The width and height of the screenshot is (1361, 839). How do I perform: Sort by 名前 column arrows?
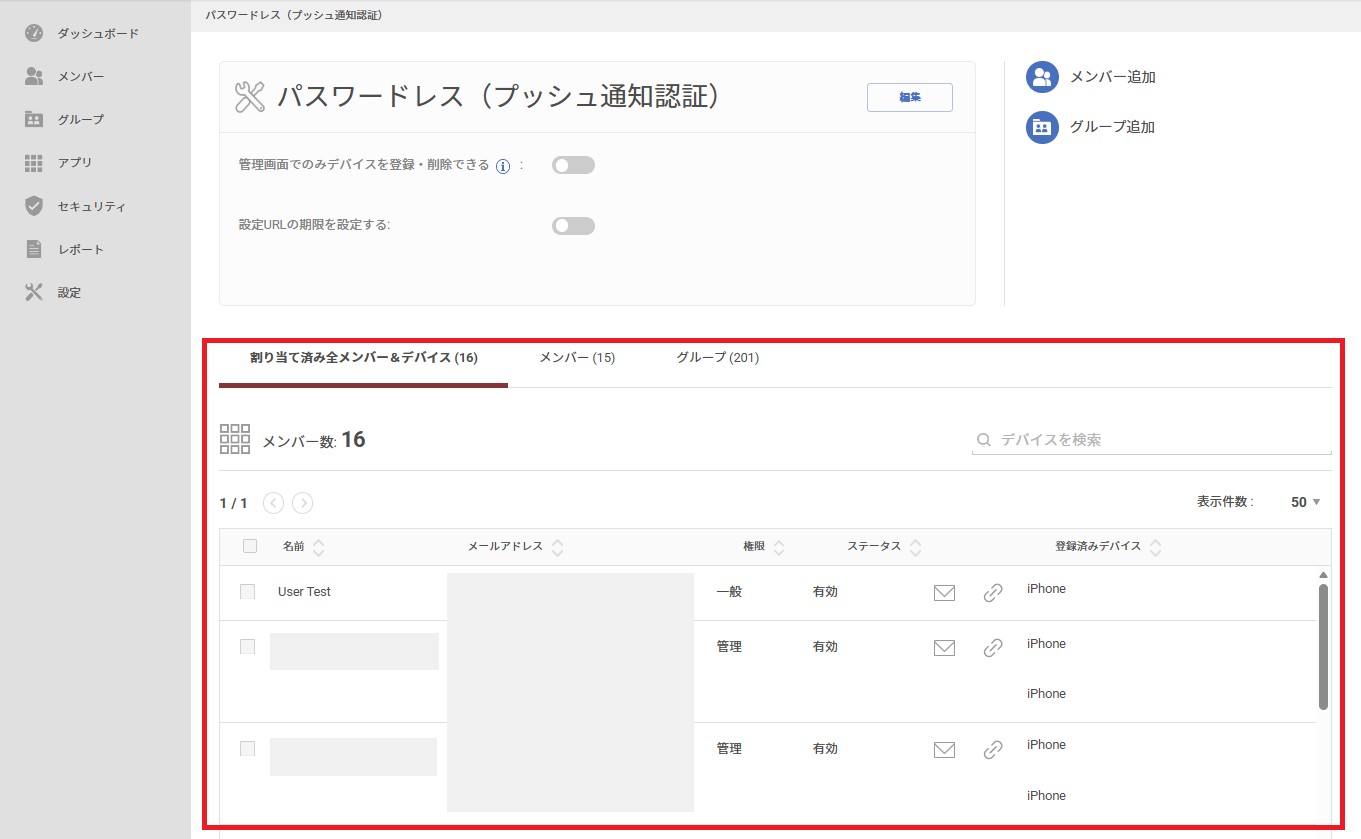point(319,547)
